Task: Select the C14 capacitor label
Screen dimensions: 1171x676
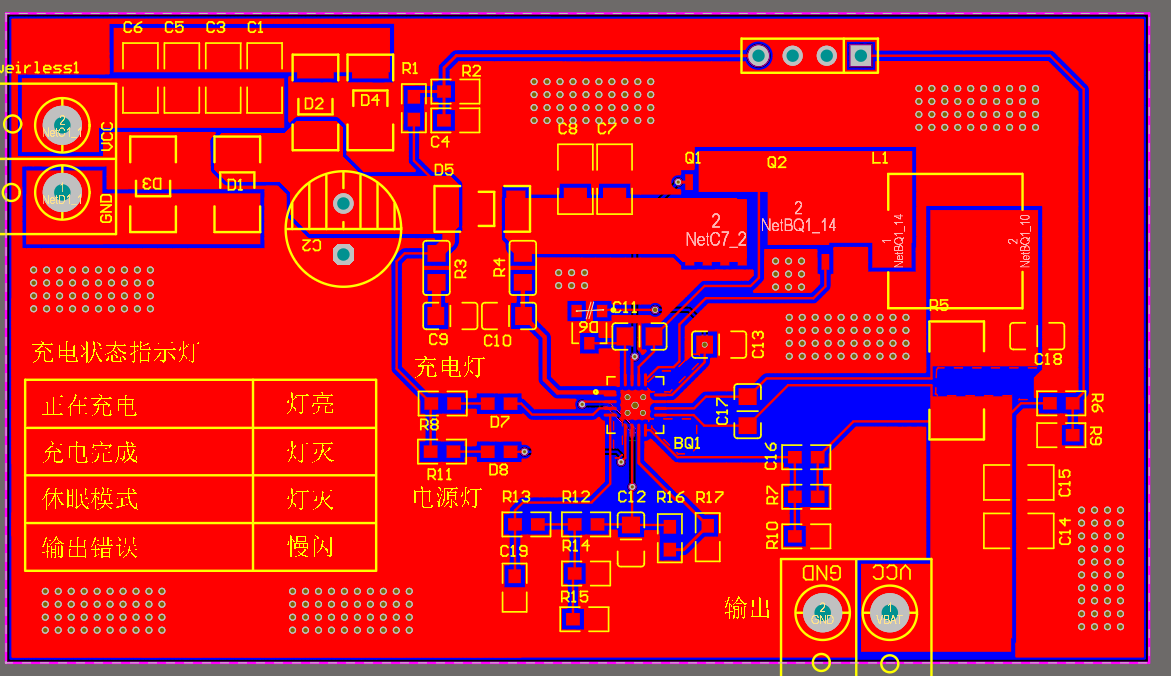Action: 1065,531
